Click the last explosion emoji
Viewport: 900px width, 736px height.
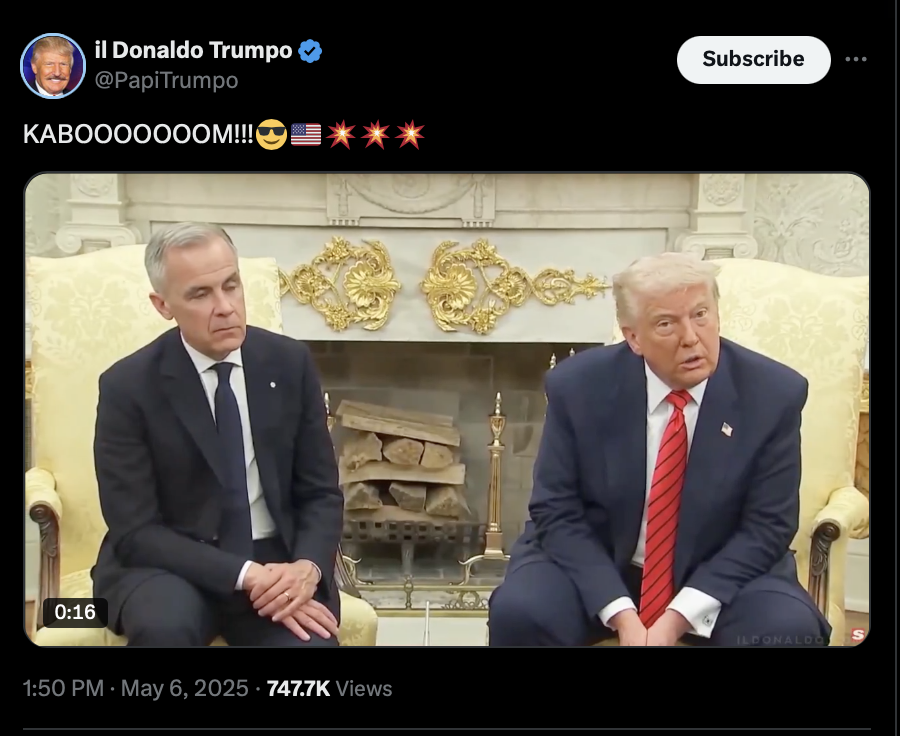pyautogui.click(x=410, y=134)
